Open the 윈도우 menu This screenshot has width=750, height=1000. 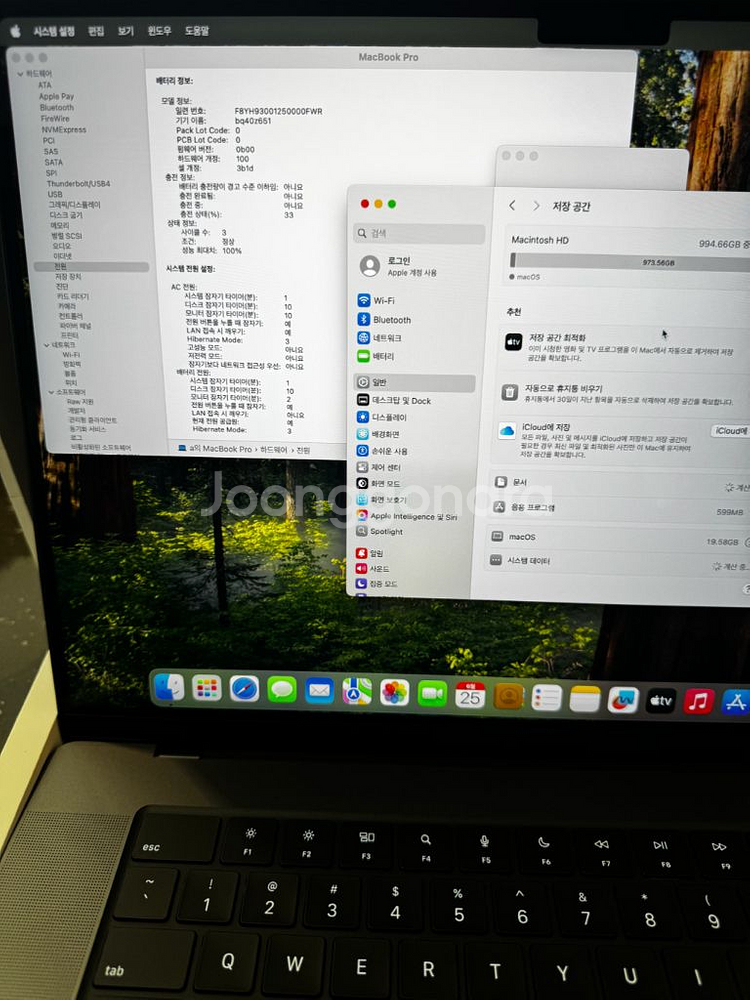[x=159, y=31]
